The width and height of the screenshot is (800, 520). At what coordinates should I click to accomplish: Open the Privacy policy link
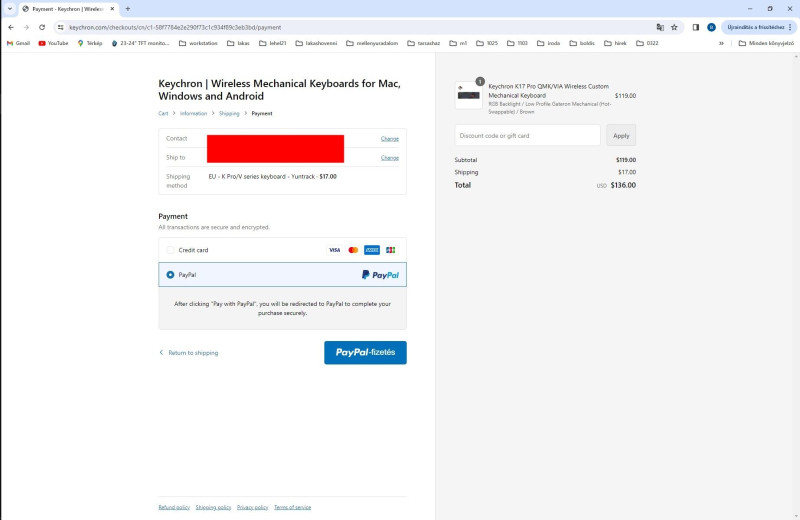253,507
